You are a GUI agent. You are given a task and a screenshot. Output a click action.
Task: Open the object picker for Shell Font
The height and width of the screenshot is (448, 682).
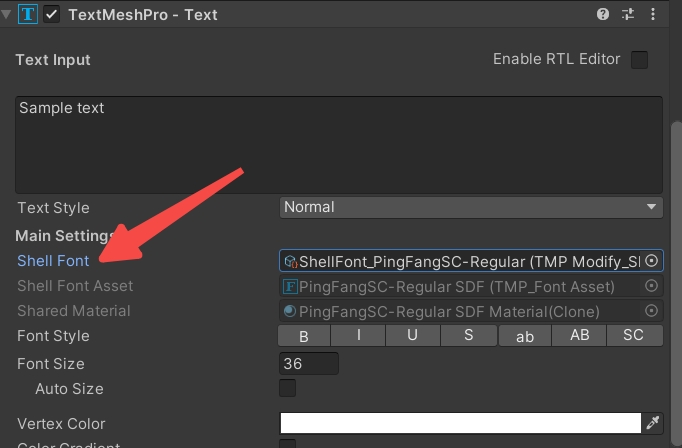point(652,261)
